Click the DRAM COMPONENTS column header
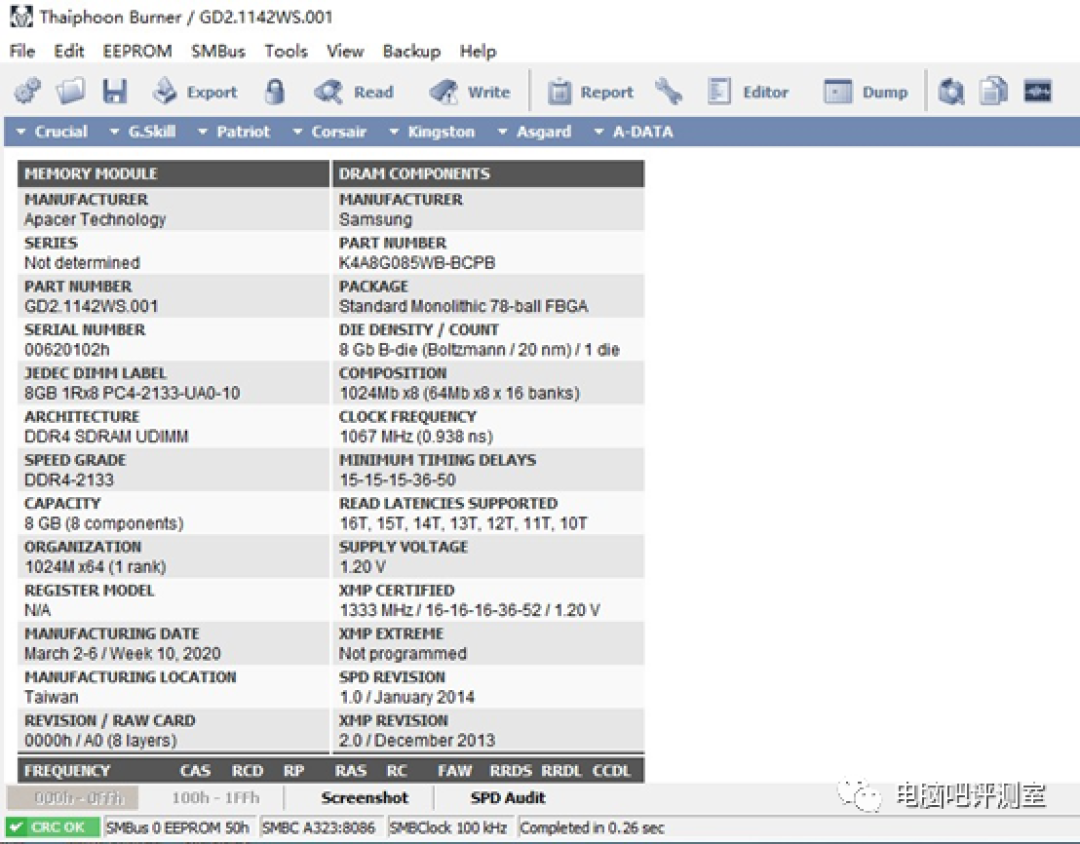Viewport: 1080px width, 844px height. click(x=488, y=174)
